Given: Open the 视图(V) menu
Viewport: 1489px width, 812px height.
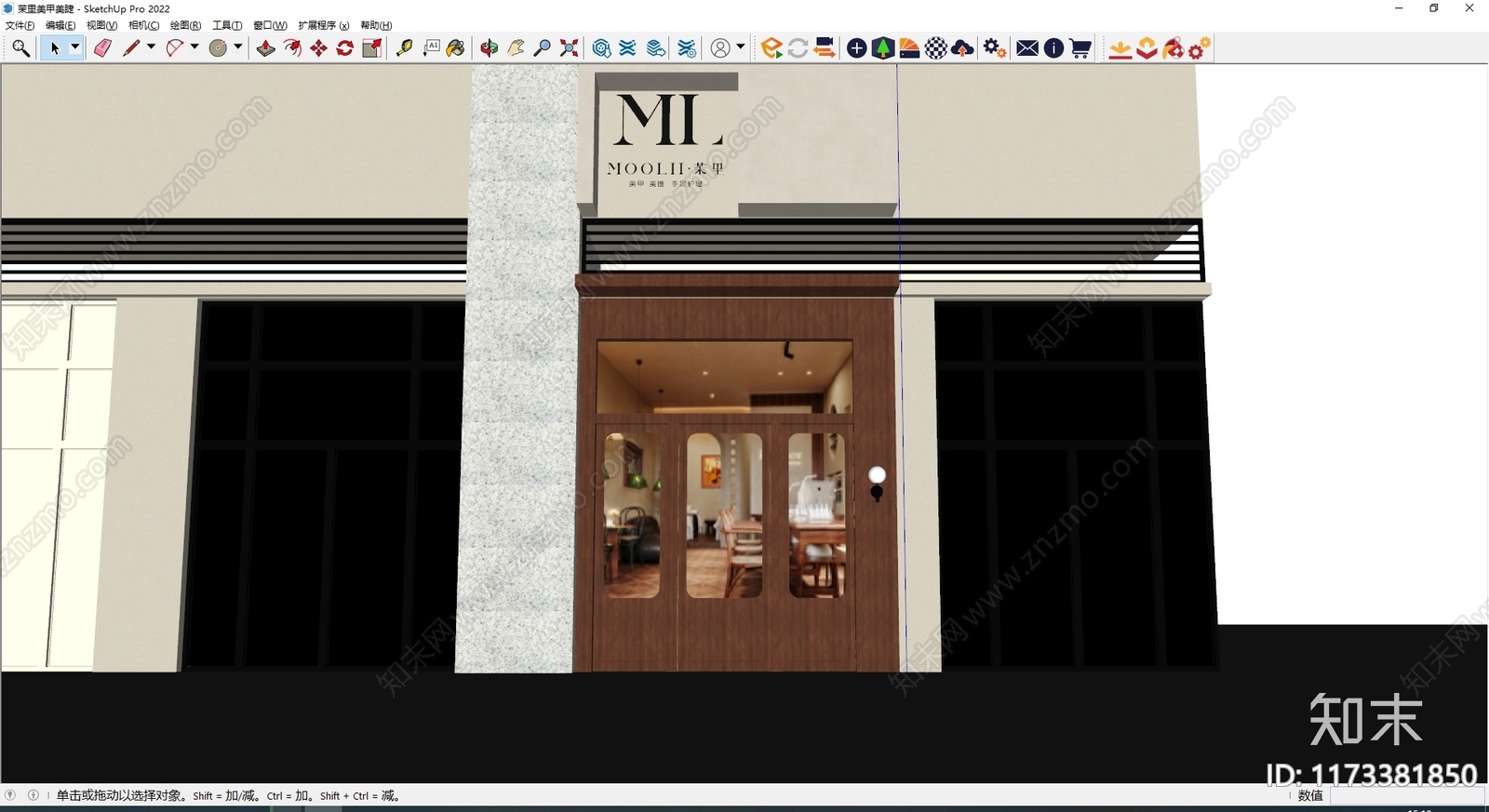Looking at the screenshot, I should pyautogui.click(x=101, y=25).
